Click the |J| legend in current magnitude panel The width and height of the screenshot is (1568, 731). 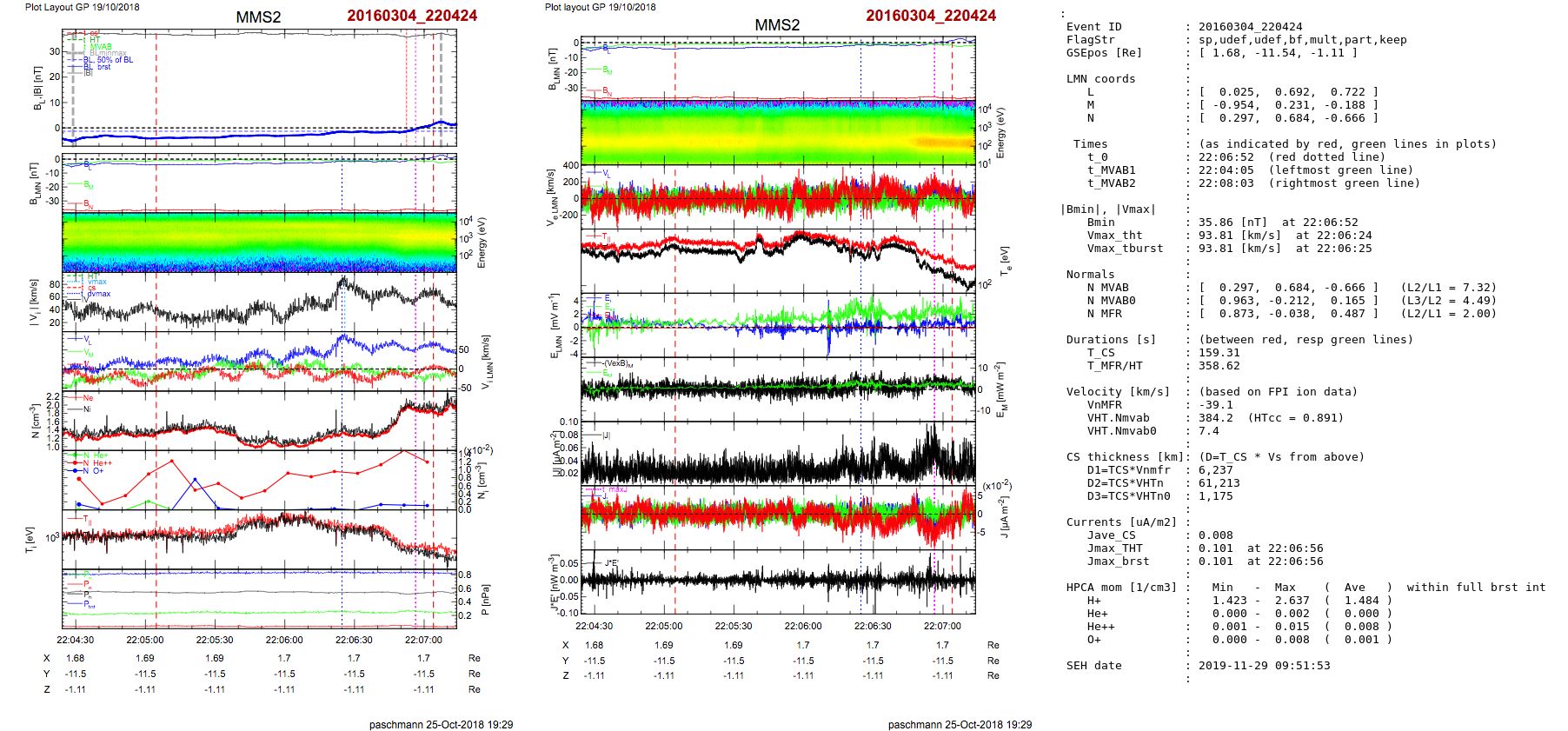coord(606,435)
